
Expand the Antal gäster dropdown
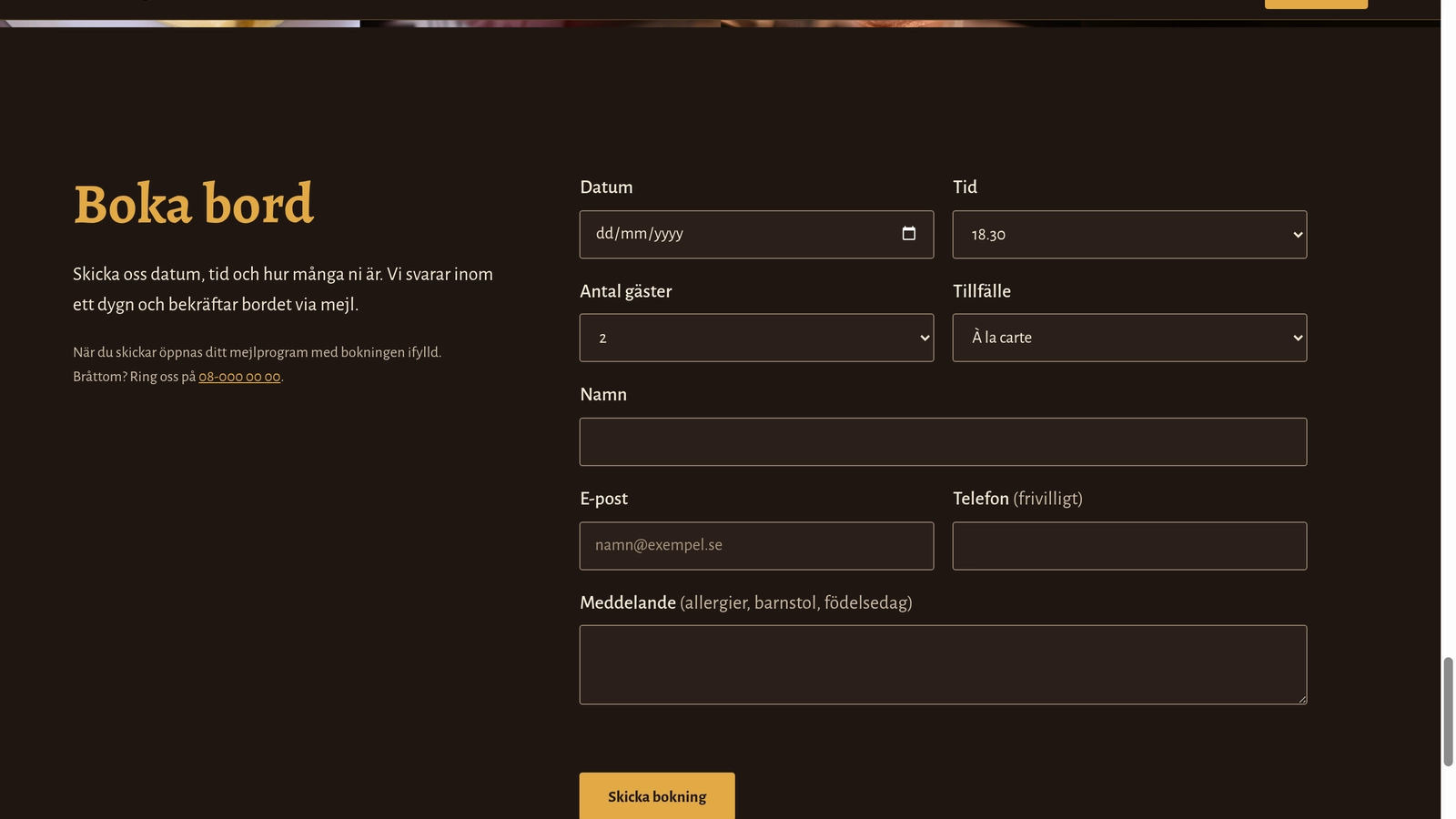pyautogui.click(x=756, y=338)
